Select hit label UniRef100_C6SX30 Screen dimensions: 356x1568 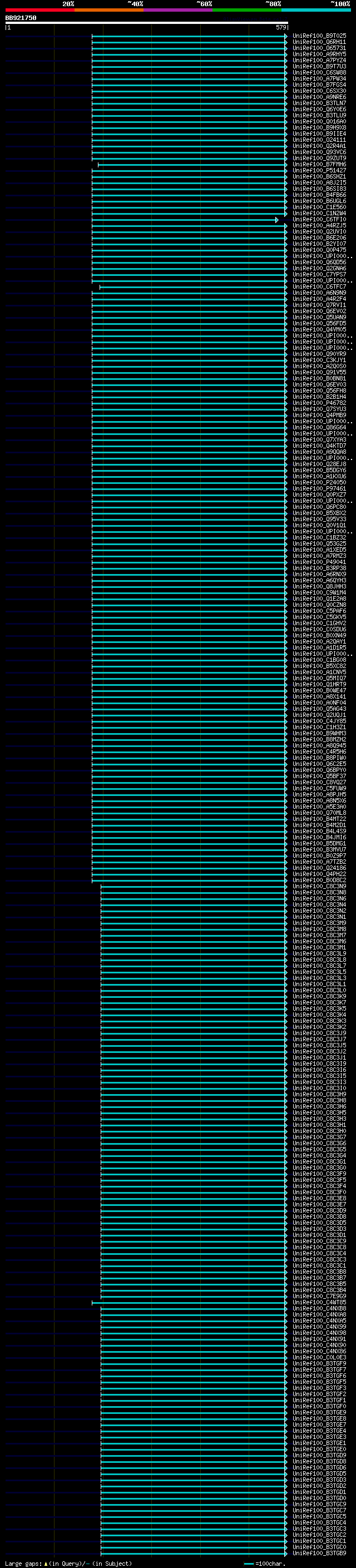(x=319, y=91)
